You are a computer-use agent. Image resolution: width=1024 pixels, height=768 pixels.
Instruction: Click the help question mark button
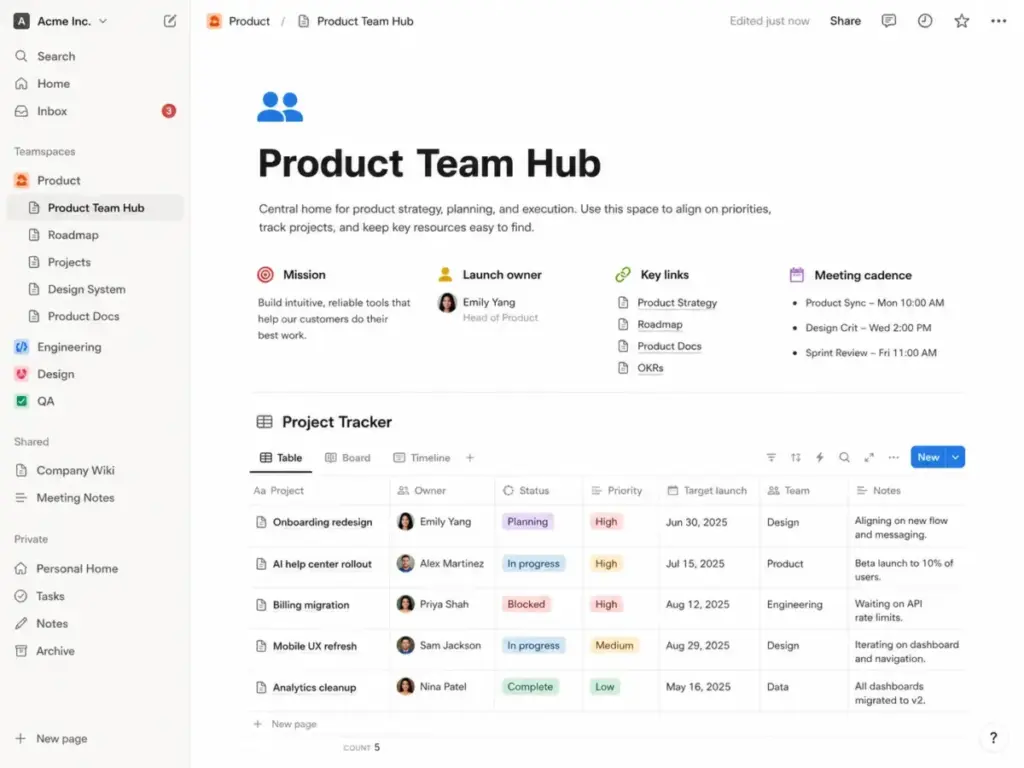click(x=993, y=738)
